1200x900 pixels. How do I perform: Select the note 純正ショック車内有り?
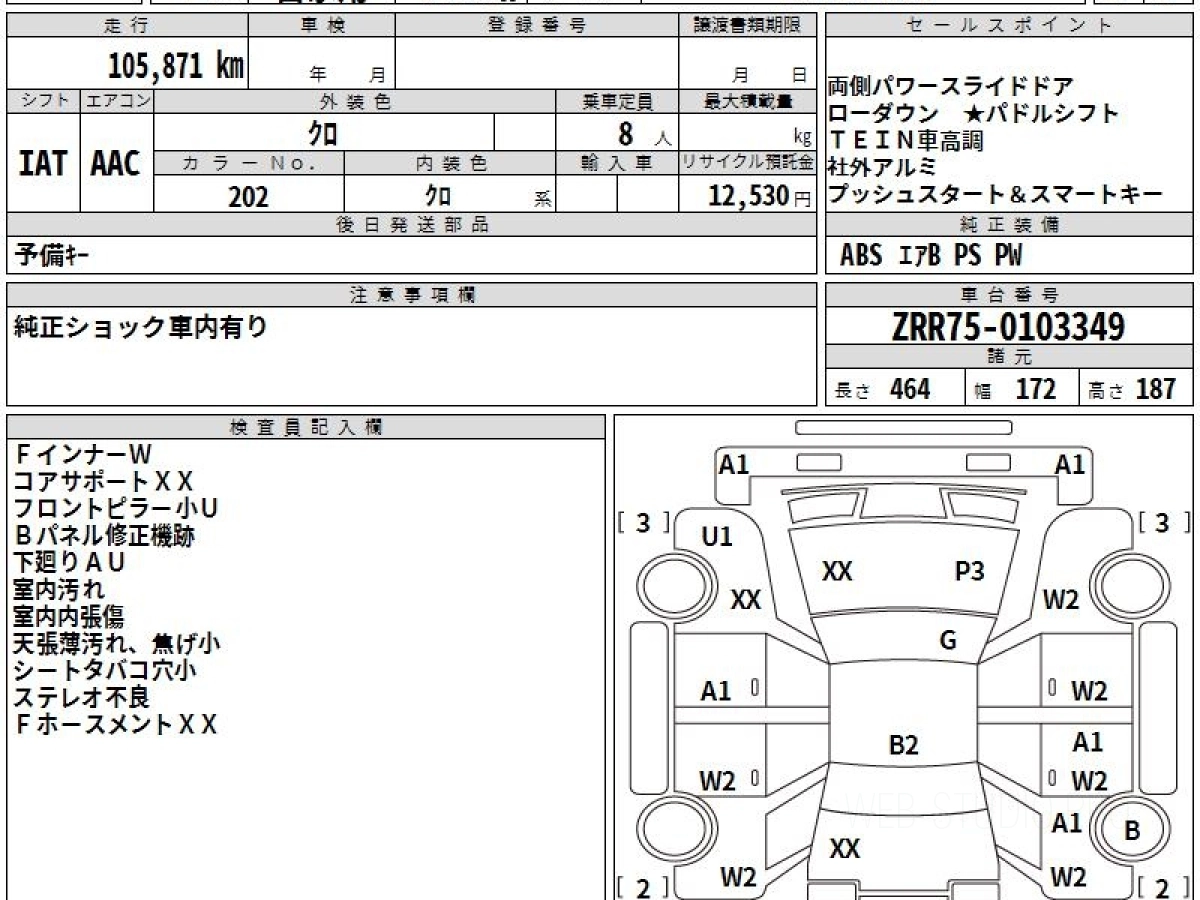pyautogui.click(x=141, y=327)
